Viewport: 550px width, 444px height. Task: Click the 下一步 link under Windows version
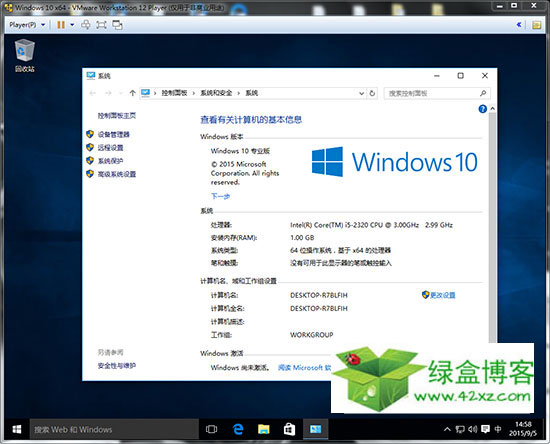[220, 196]
